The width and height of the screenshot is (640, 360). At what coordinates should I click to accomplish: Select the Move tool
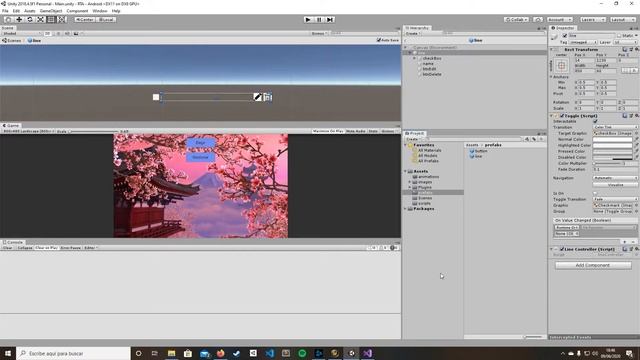[x=19, y=20]
